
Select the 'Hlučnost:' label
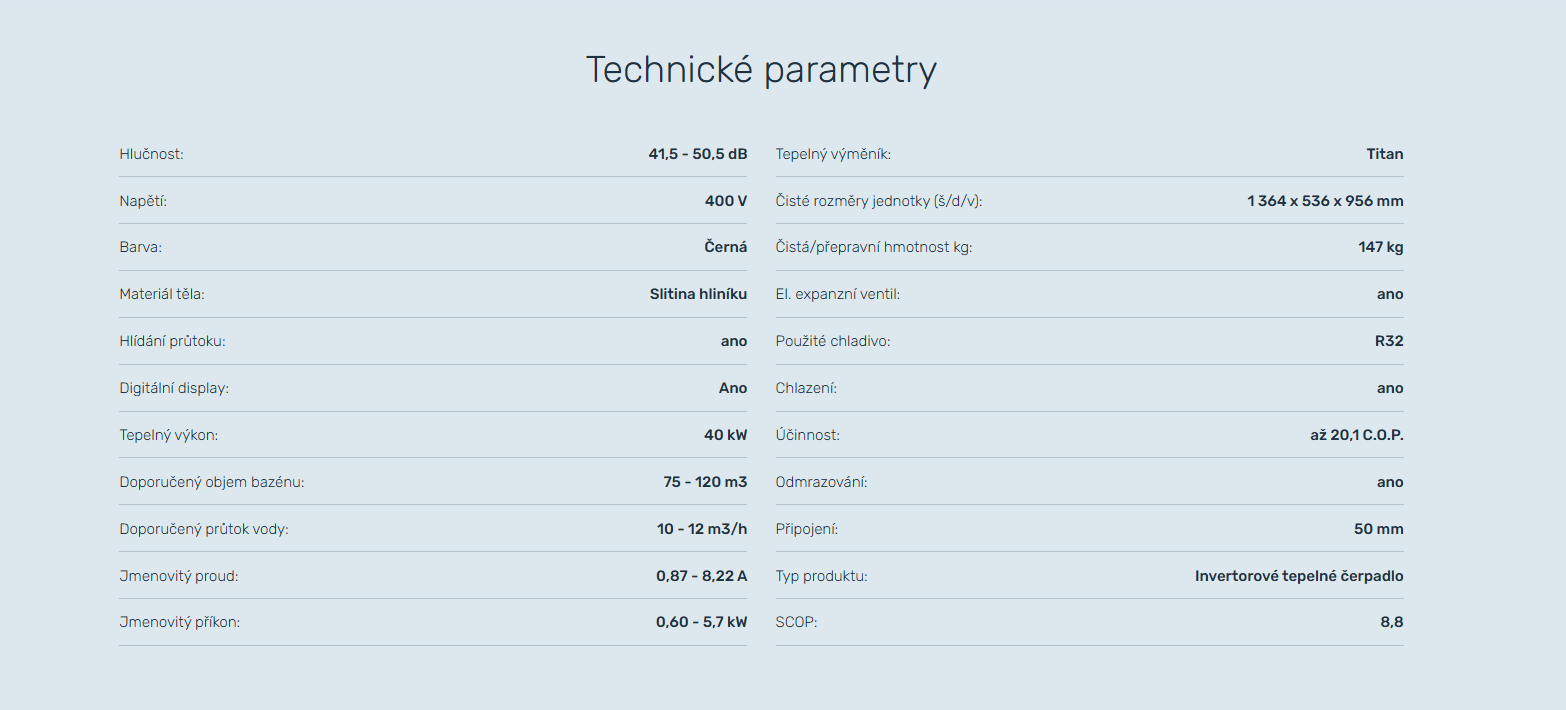click(151, 154)
